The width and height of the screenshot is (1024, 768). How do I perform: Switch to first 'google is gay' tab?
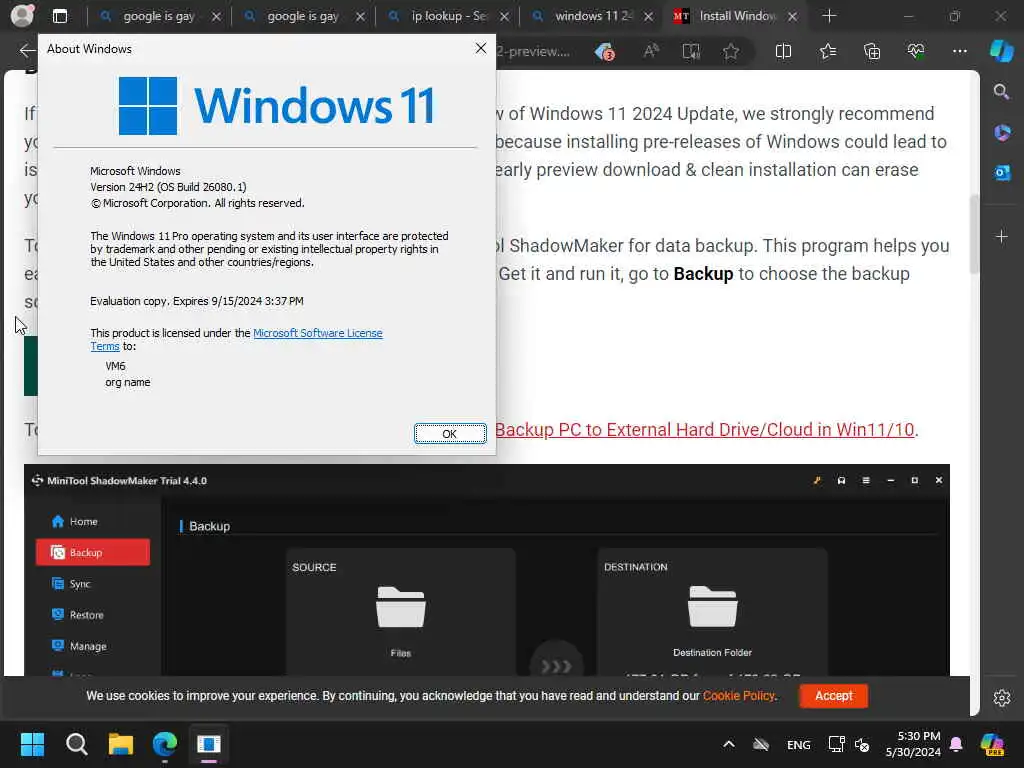tap(158, 16)
